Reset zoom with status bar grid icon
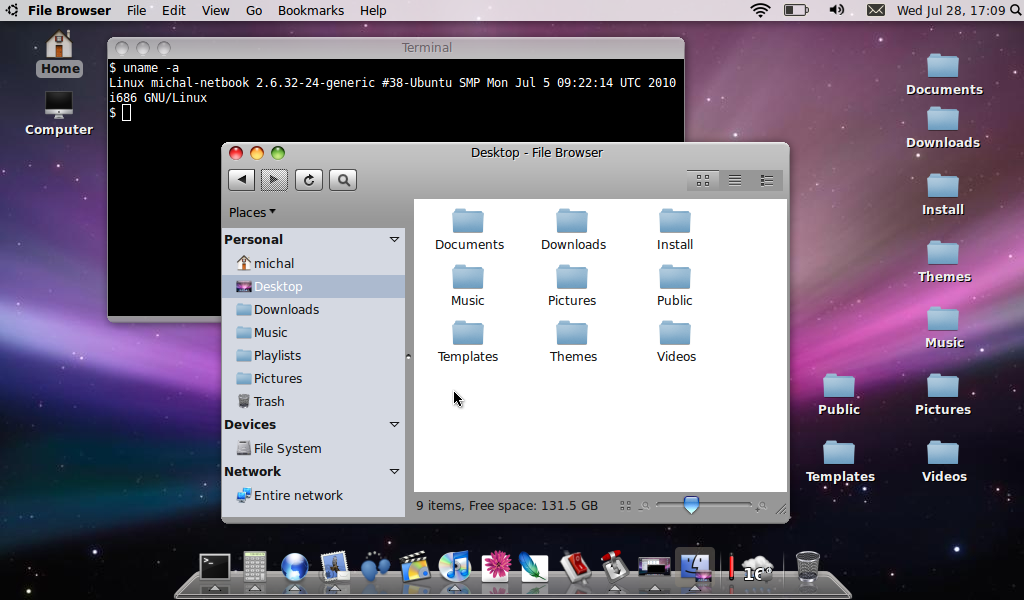 coord(625,505)
